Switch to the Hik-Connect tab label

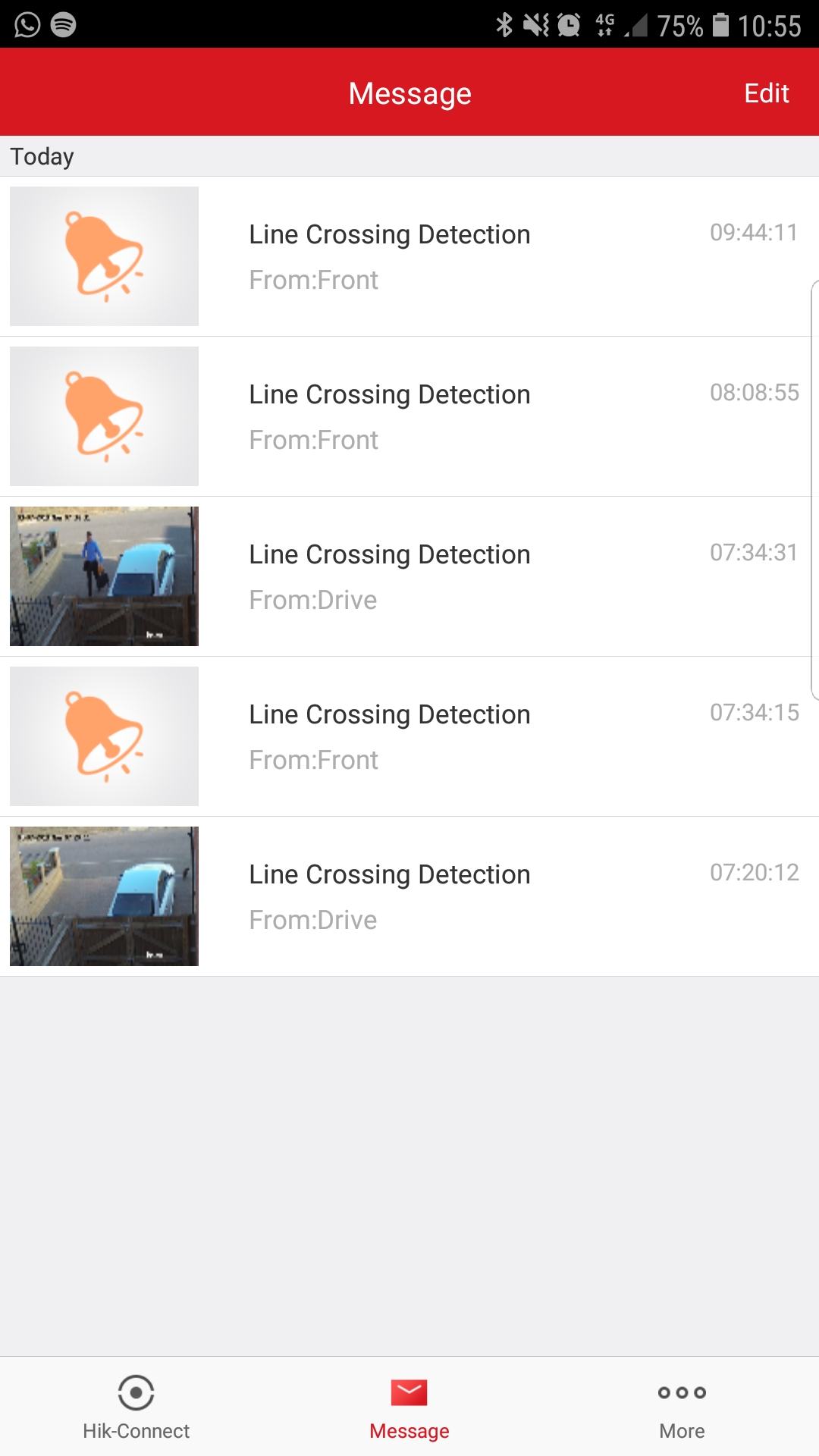pos(136,1431)
